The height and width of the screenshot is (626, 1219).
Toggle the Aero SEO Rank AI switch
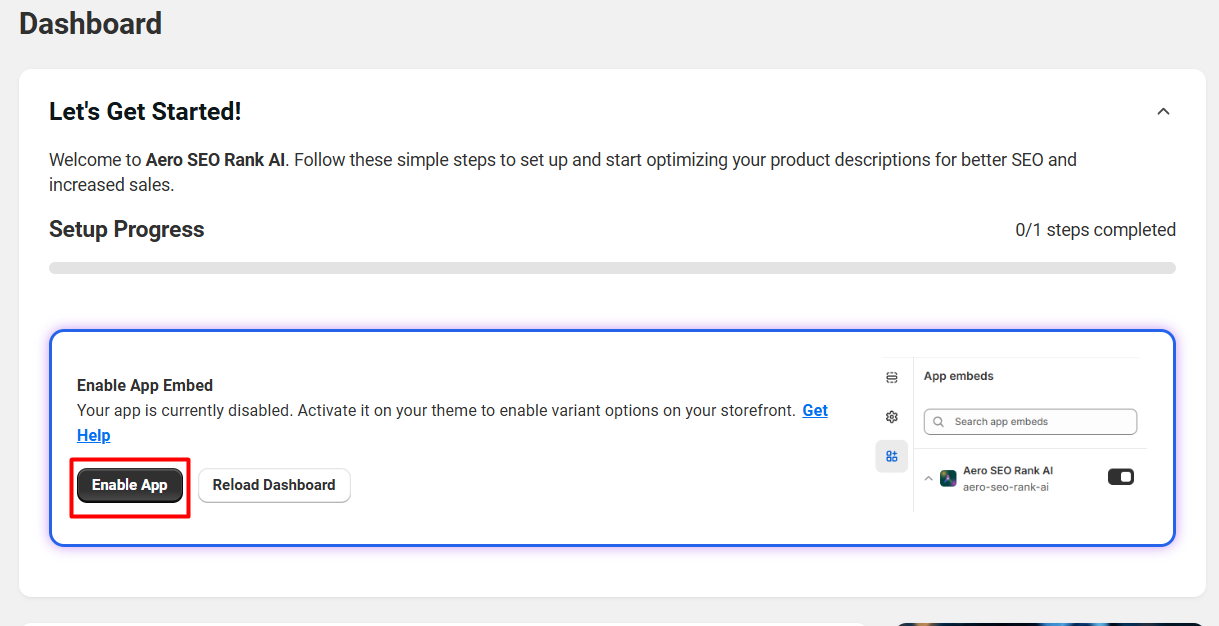point(1120,477)
